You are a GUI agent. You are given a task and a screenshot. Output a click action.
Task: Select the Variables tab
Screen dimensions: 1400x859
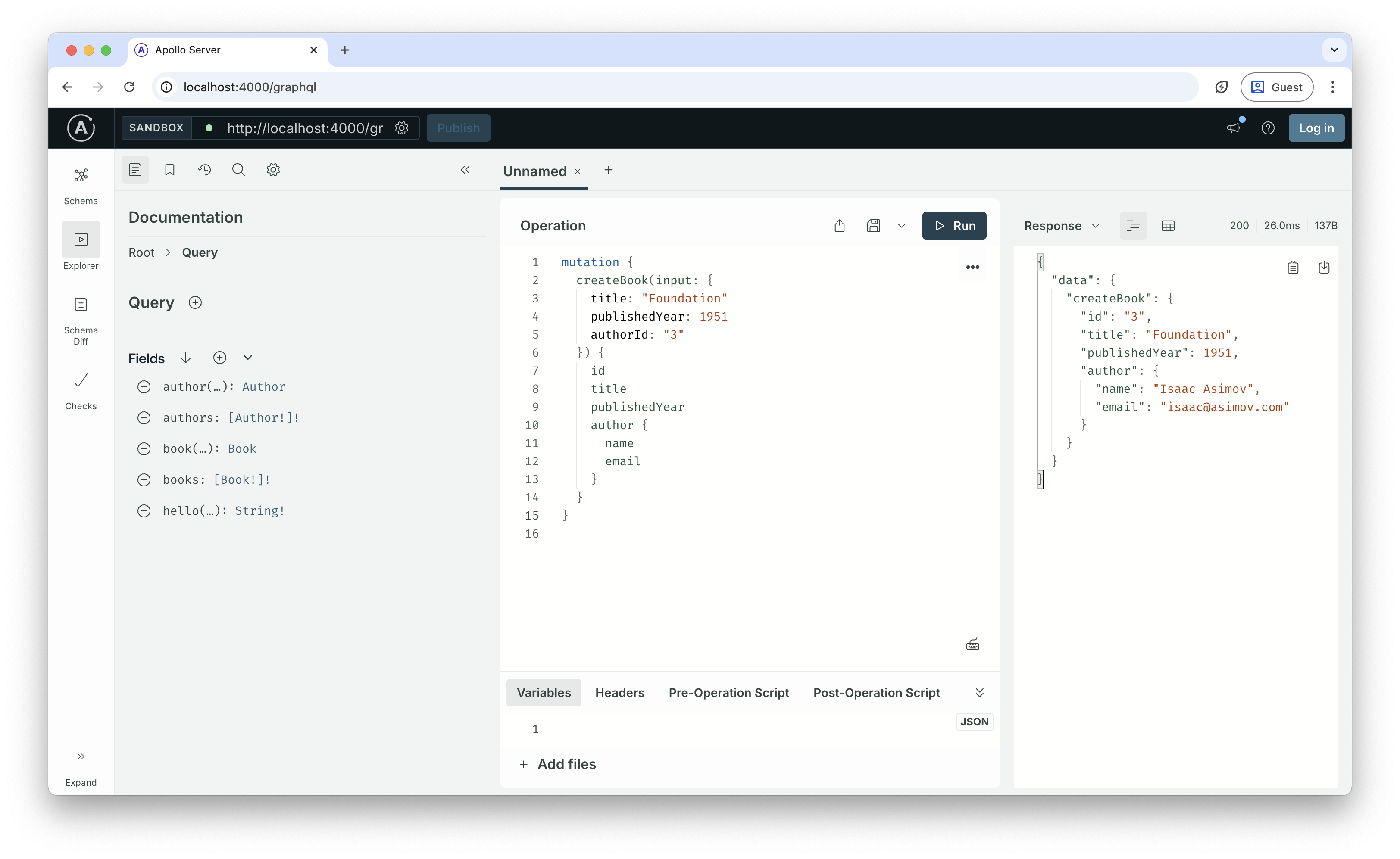544,693
